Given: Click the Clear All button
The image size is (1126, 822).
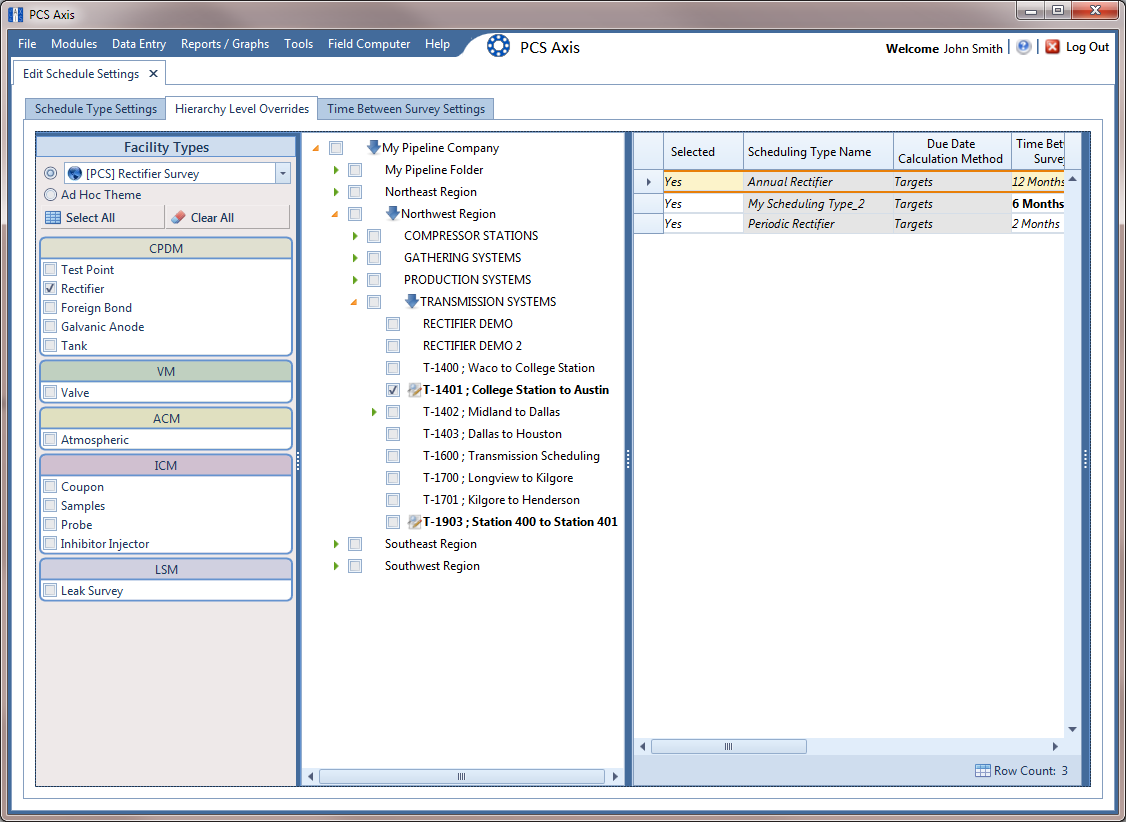Looking at the screenshot, I should tap(228, 218).
